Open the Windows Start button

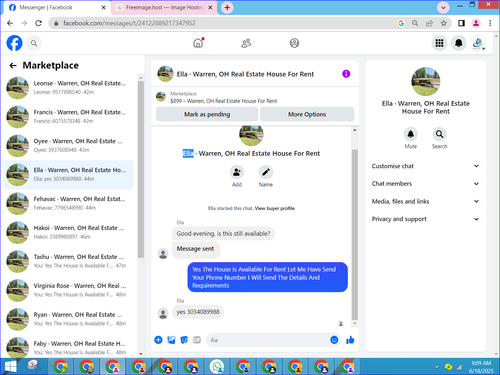10,367
